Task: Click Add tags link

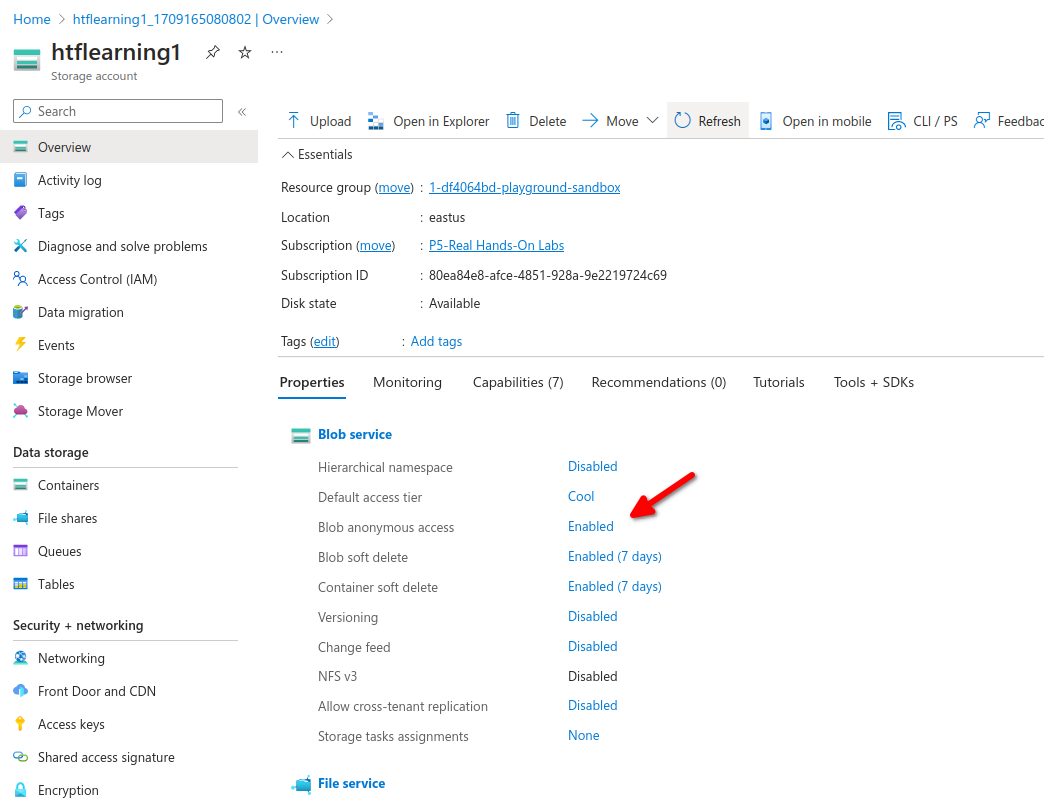Action: pyautogui.click(x=436, y=341)
